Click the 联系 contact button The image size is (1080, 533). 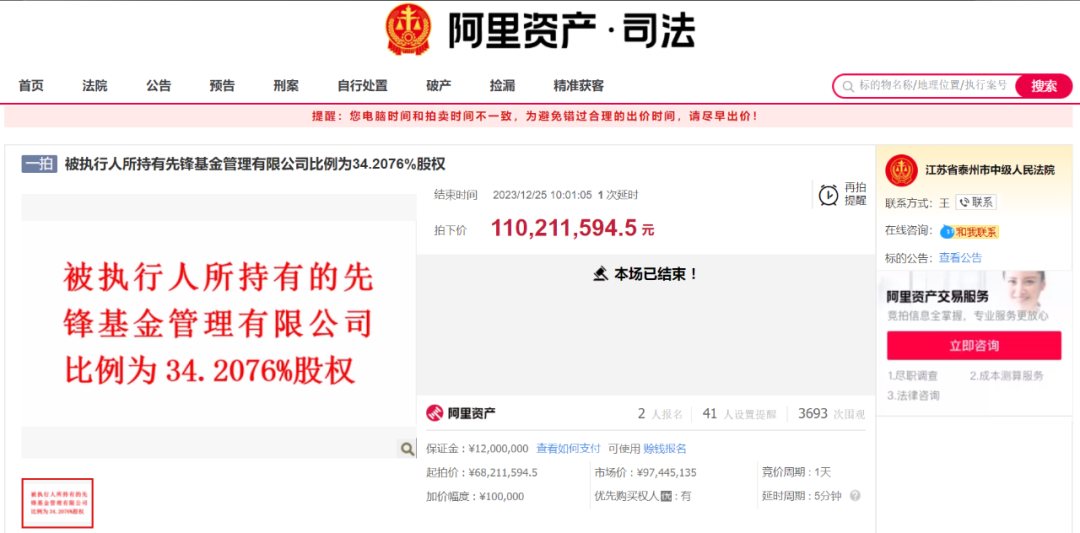tap(976, 202)
